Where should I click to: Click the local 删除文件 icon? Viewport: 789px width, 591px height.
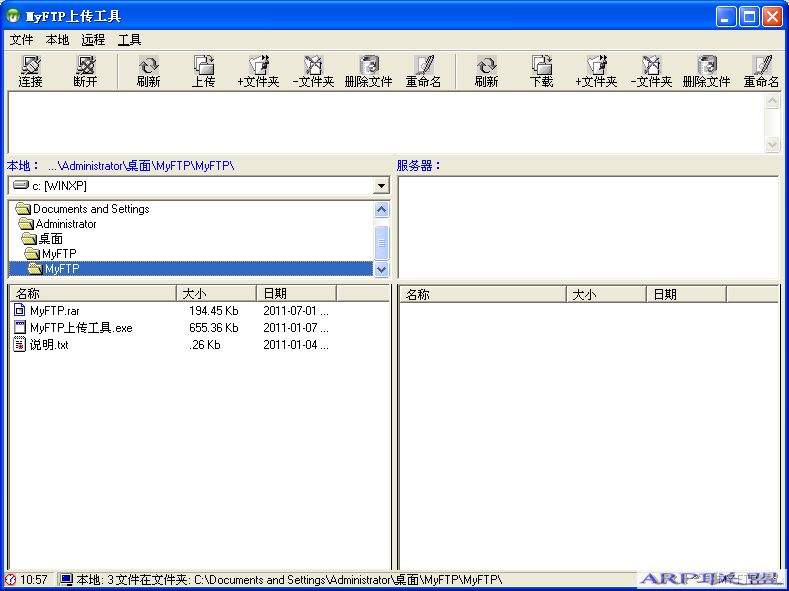pos(369,71)
